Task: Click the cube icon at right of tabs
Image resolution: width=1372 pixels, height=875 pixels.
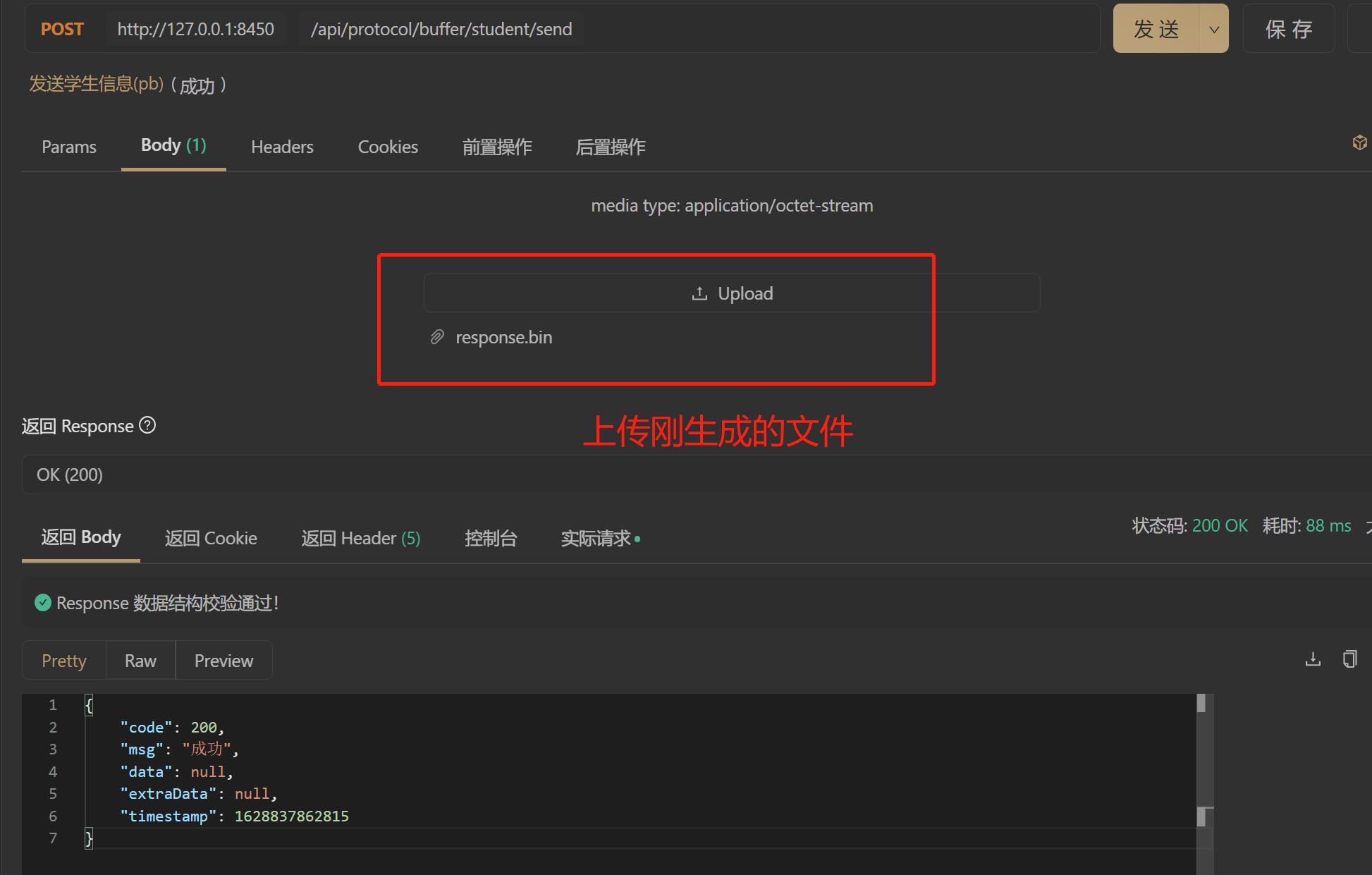Action: (x=1359, y=143)
